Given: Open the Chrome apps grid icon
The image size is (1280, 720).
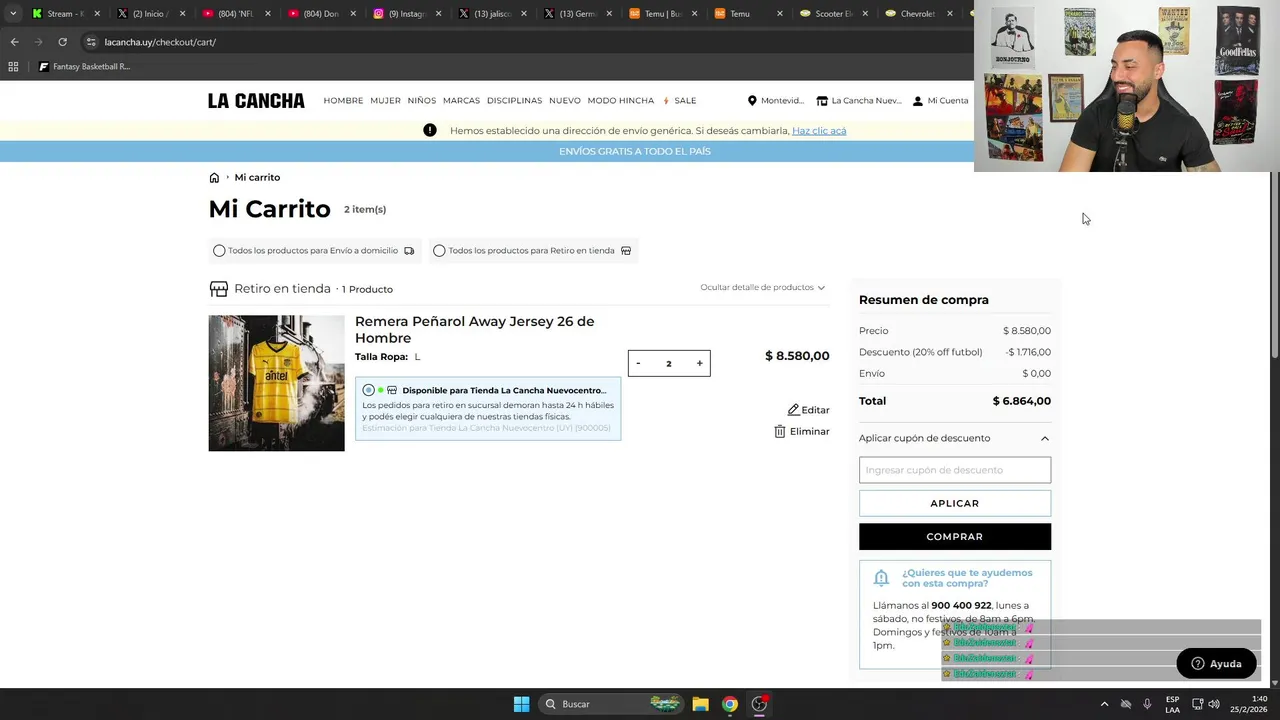Looking at the screenshot, I should click(13, 67).
